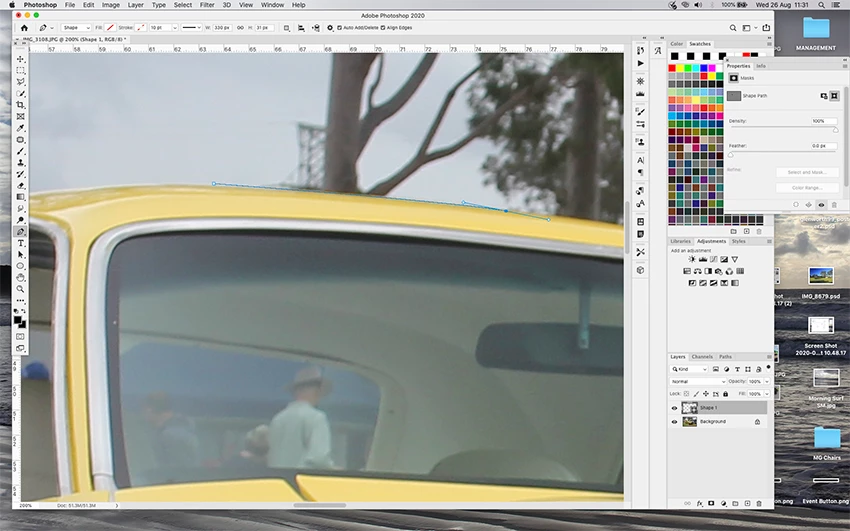Select the Eyedropper tool
Image resolution: width=850 pixels, height=531 pixels.
point(21,128)
